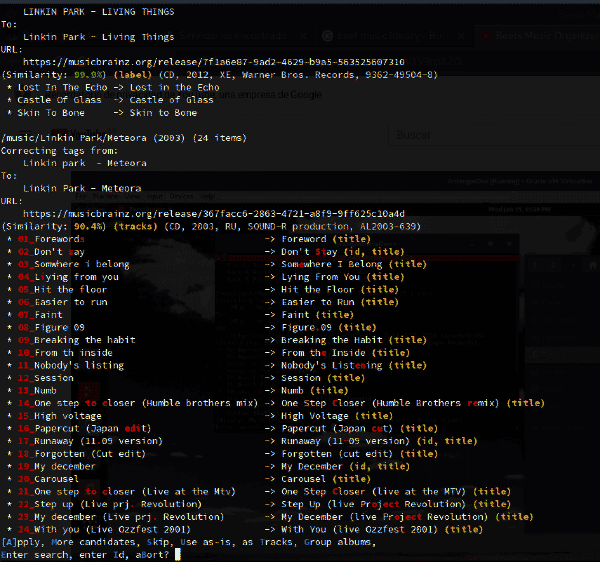This screenshot has height=562, width=600.
Task: Click the '09_Breaking the habit' track entry
Action: coord(76,340)
